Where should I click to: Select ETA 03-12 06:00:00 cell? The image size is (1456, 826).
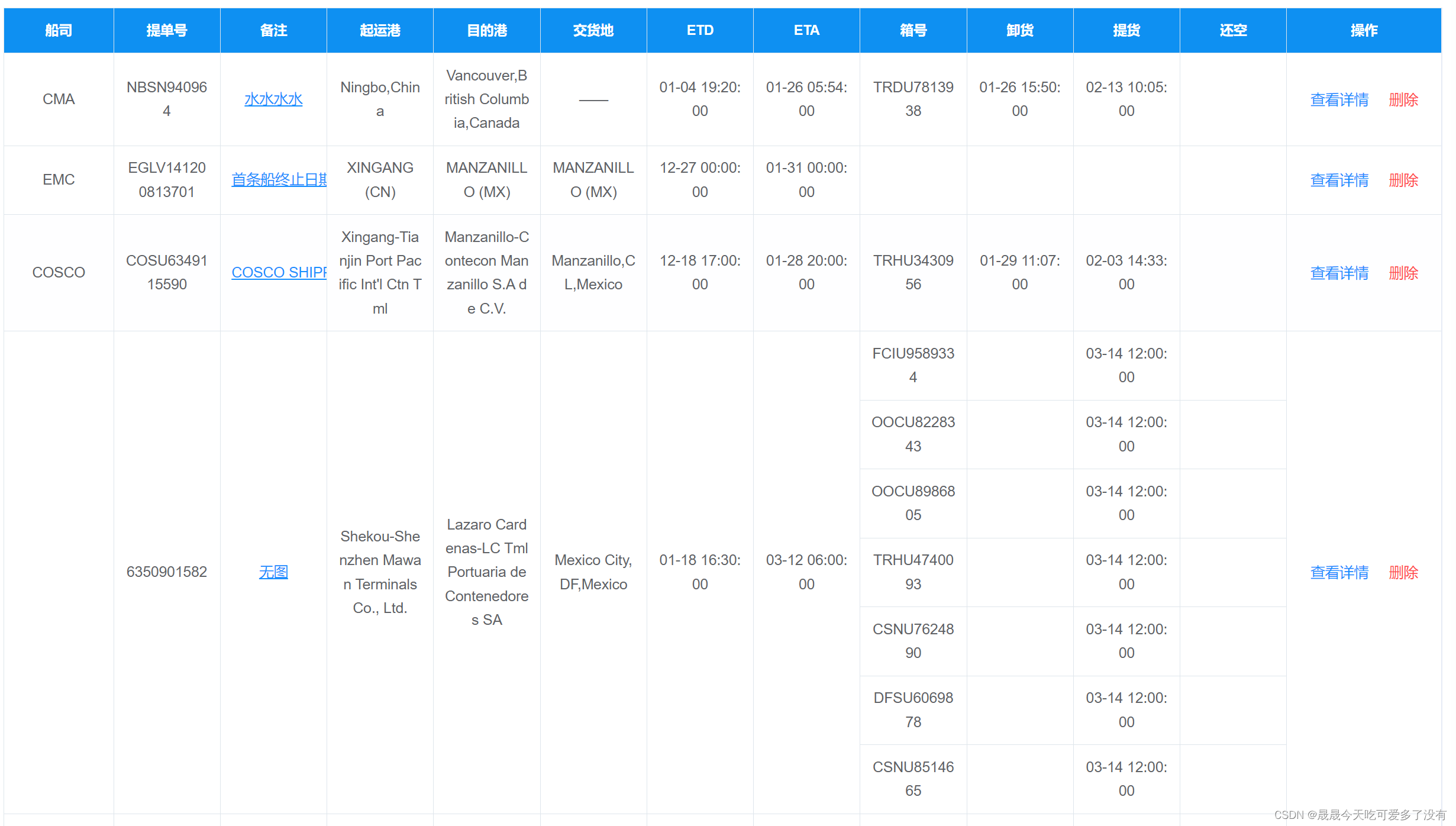(806, 572)
